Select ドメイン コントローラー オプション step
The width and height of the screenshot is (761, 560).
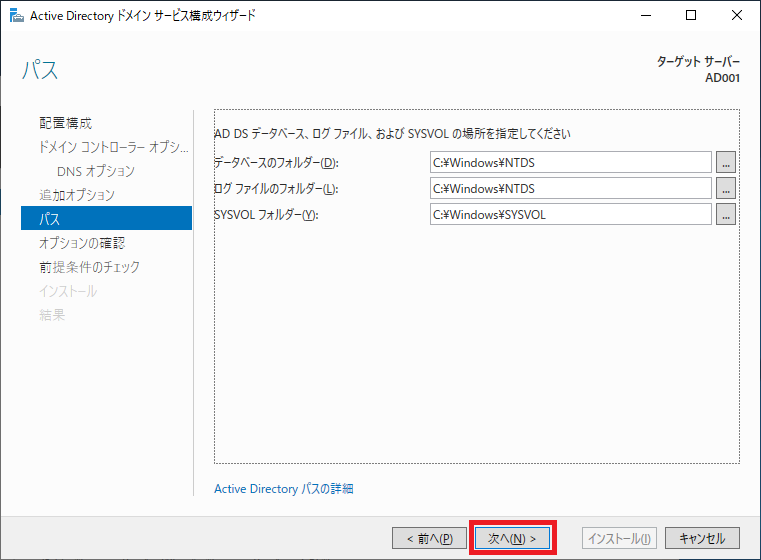point(114,147)
